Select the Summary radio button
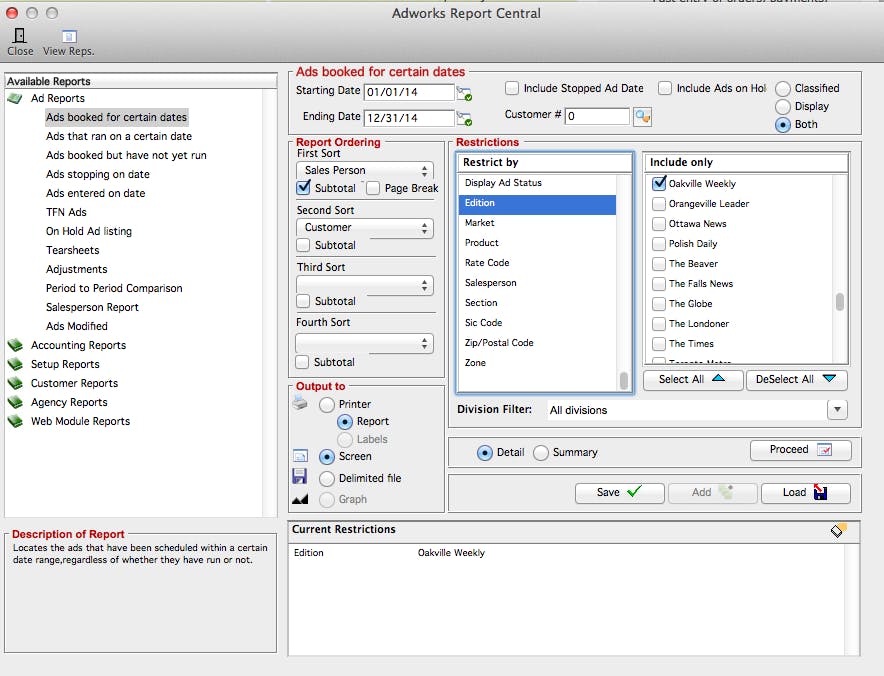Viewport: 884px width, 676px height. pos(541,453)
